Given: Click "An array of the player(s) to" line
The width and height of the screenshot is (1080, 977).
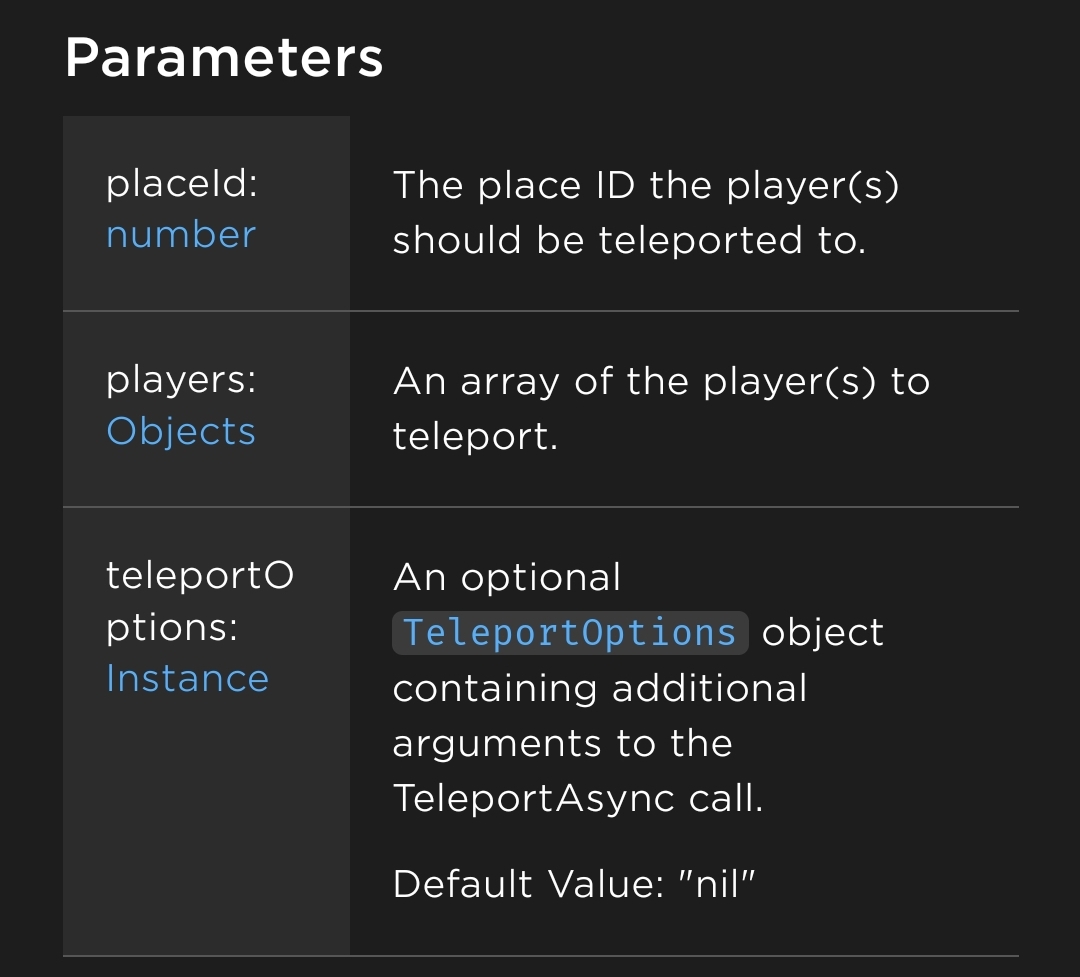Looking at the screenshot, I should [x=660, y=381].
